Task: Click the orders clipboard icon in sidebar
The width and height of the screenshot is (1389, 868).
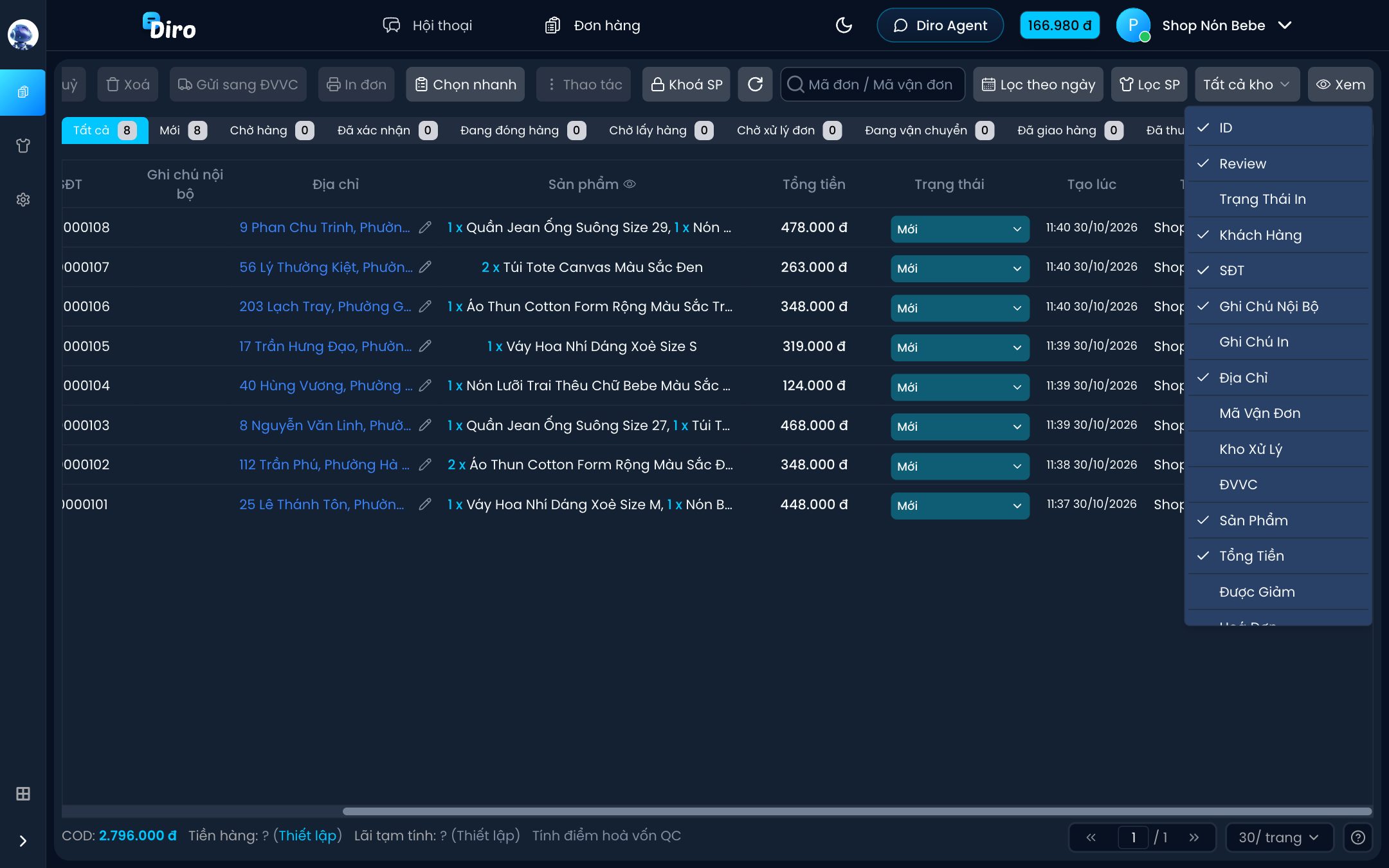Action: [x=23, y=93]
